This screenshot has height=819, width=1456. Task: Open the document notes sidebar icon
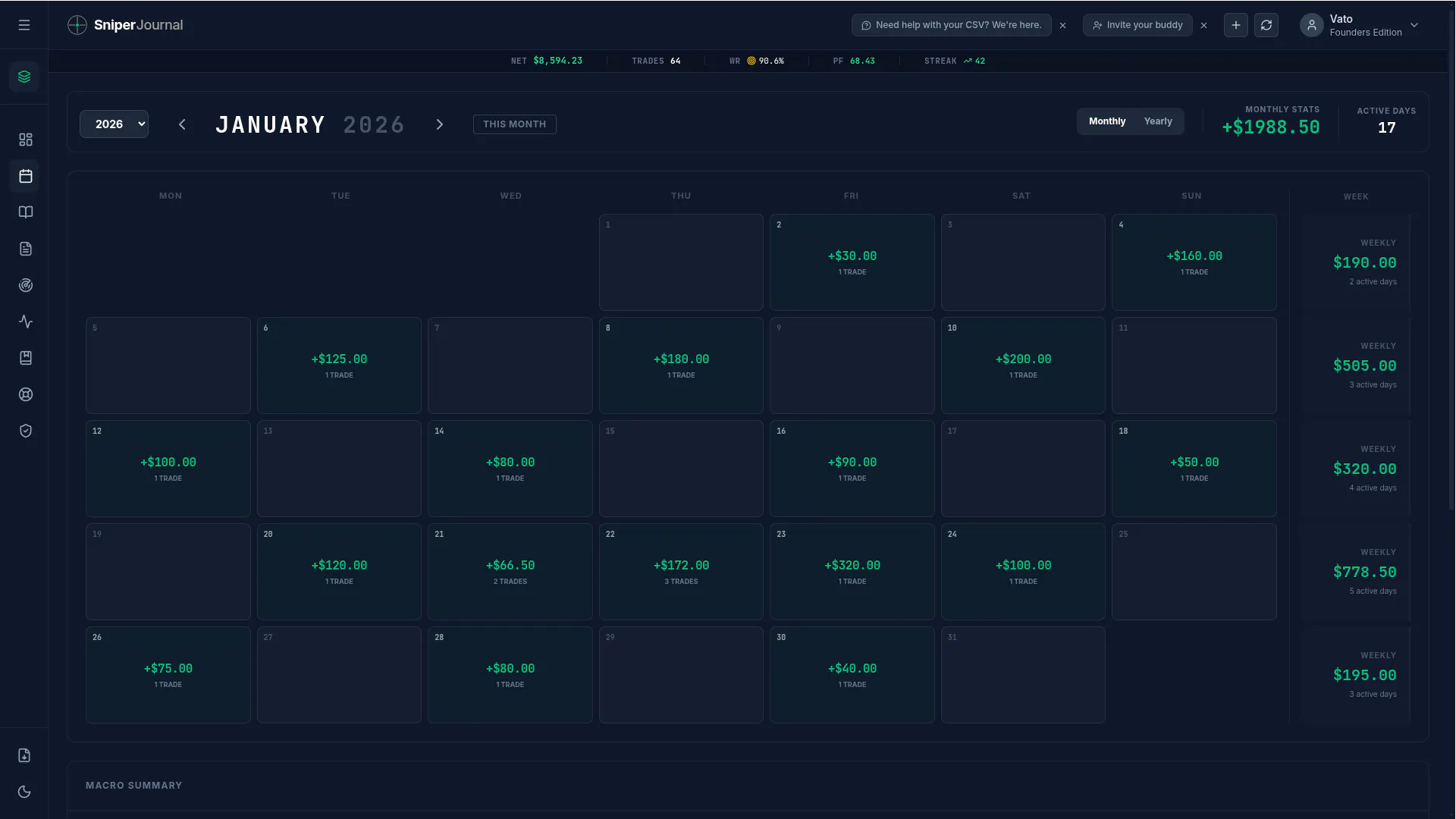pyautogui.click(x=26, y=249)
